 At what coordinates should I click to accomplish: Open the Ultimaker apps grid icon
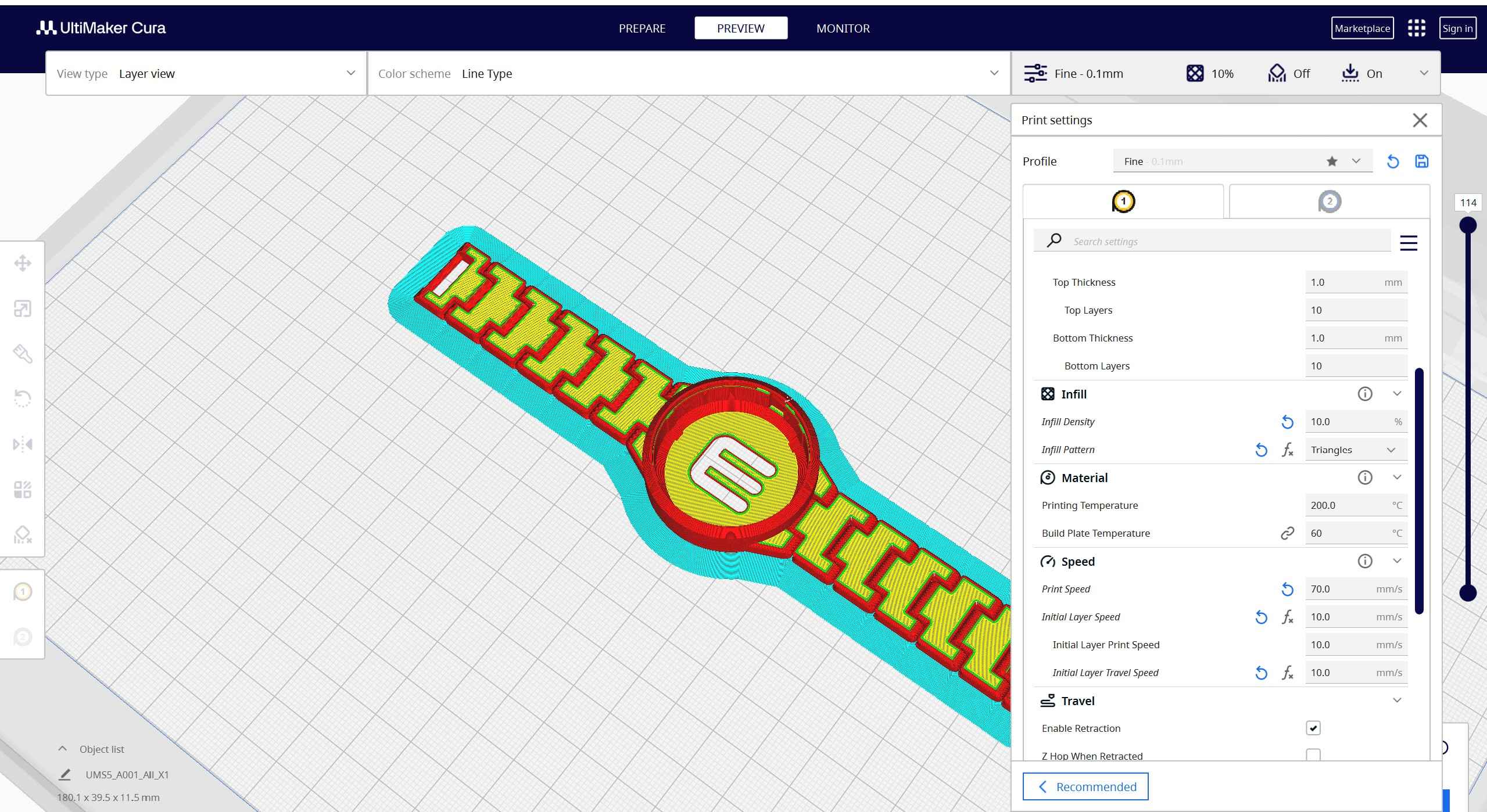[1416, 28]
